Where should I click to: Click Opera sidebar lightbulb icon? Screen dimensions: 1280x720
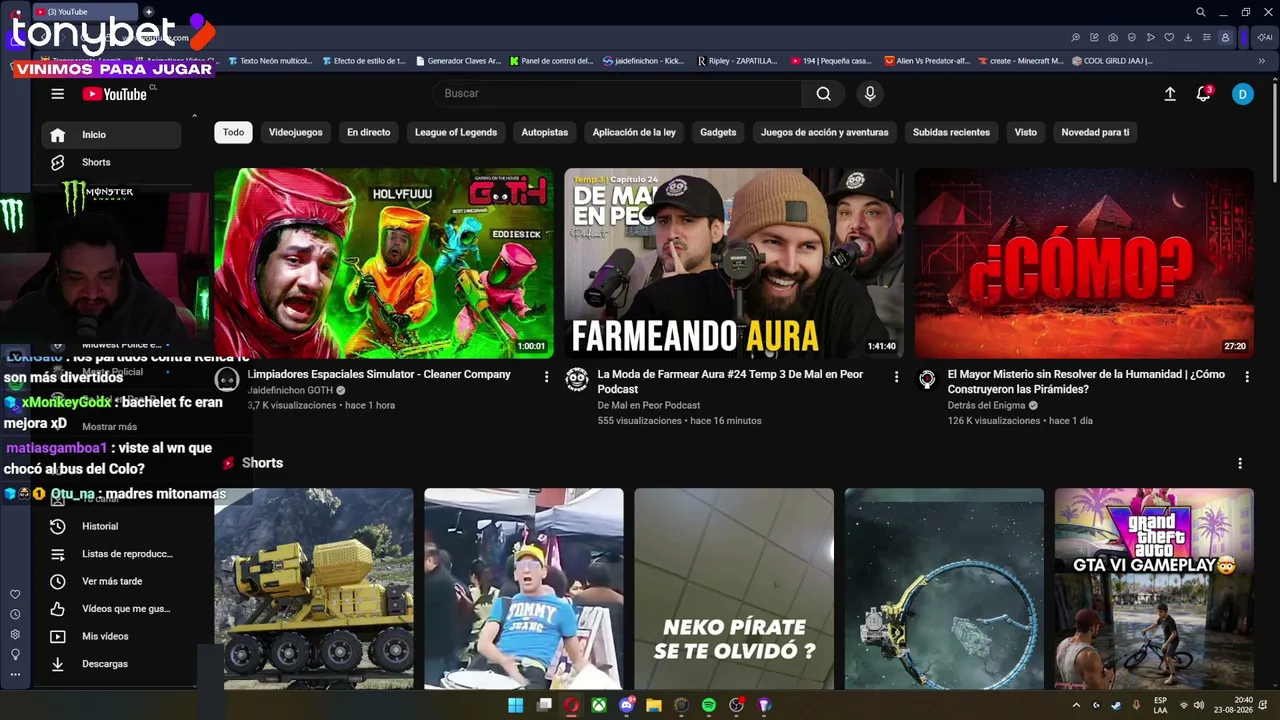click(15, 655)
